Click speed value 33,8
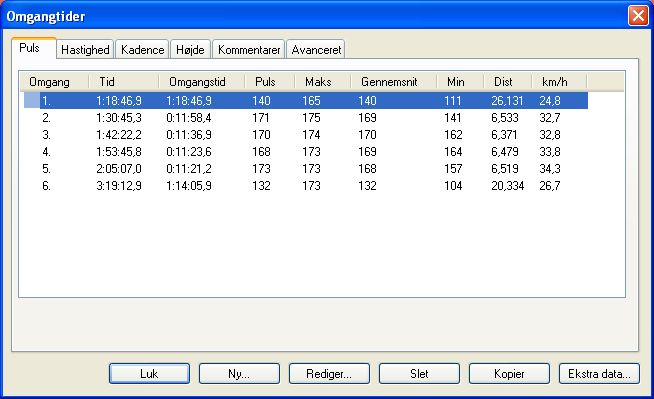The width and height of the screenshot is (654, 399). click(550, 152)
